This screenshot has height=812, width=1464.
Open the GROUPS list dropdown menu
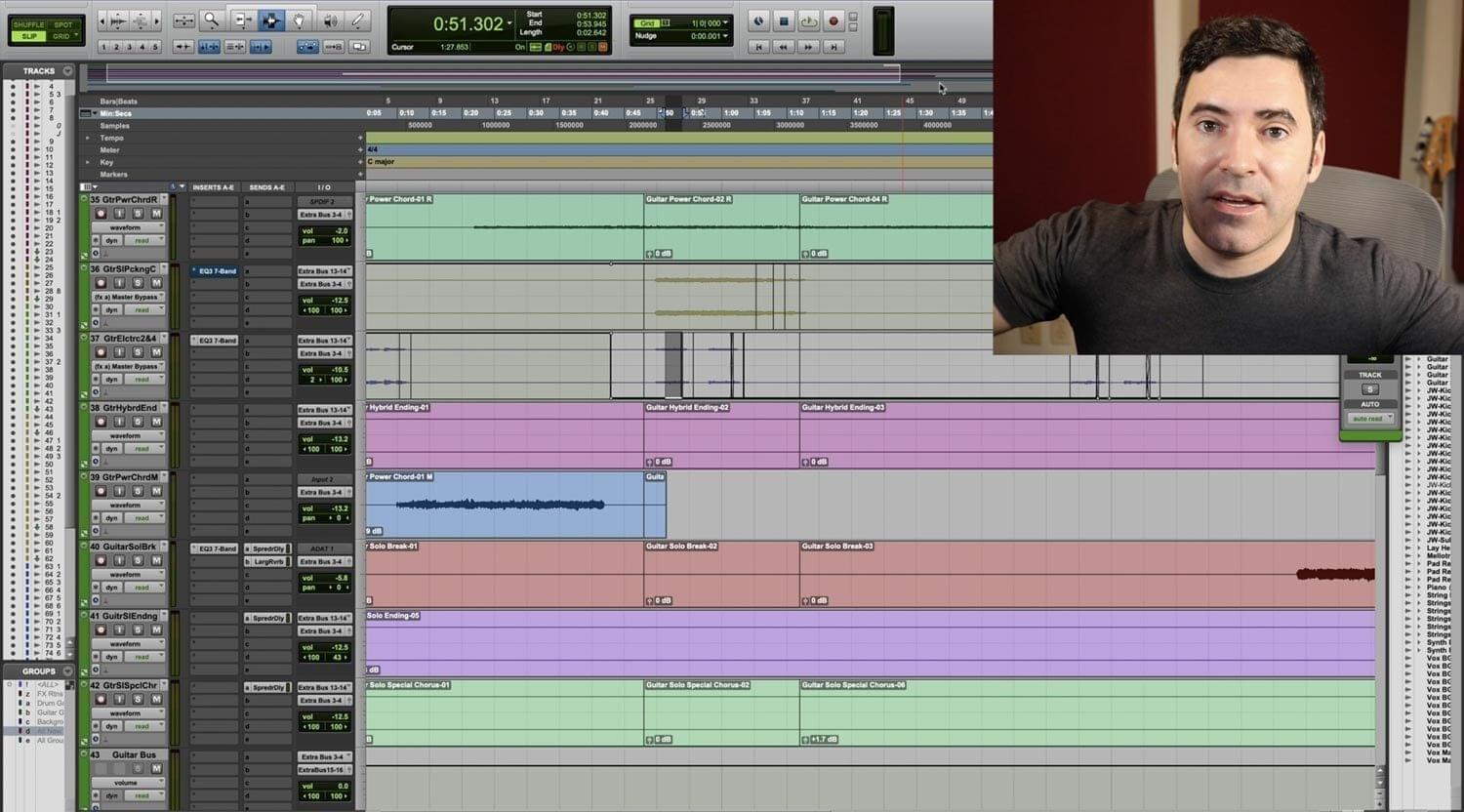(x=67, y=670)
